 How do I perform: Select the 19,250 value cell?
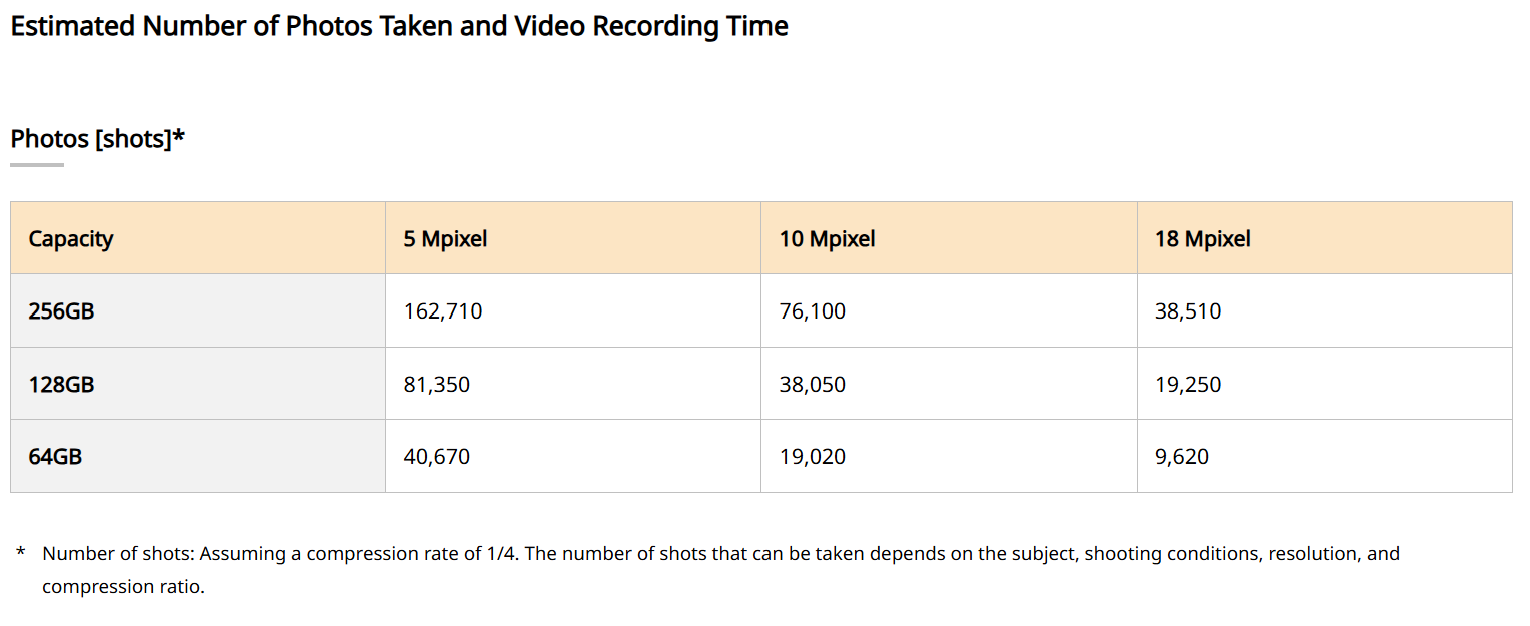[x=1188, y=385]
